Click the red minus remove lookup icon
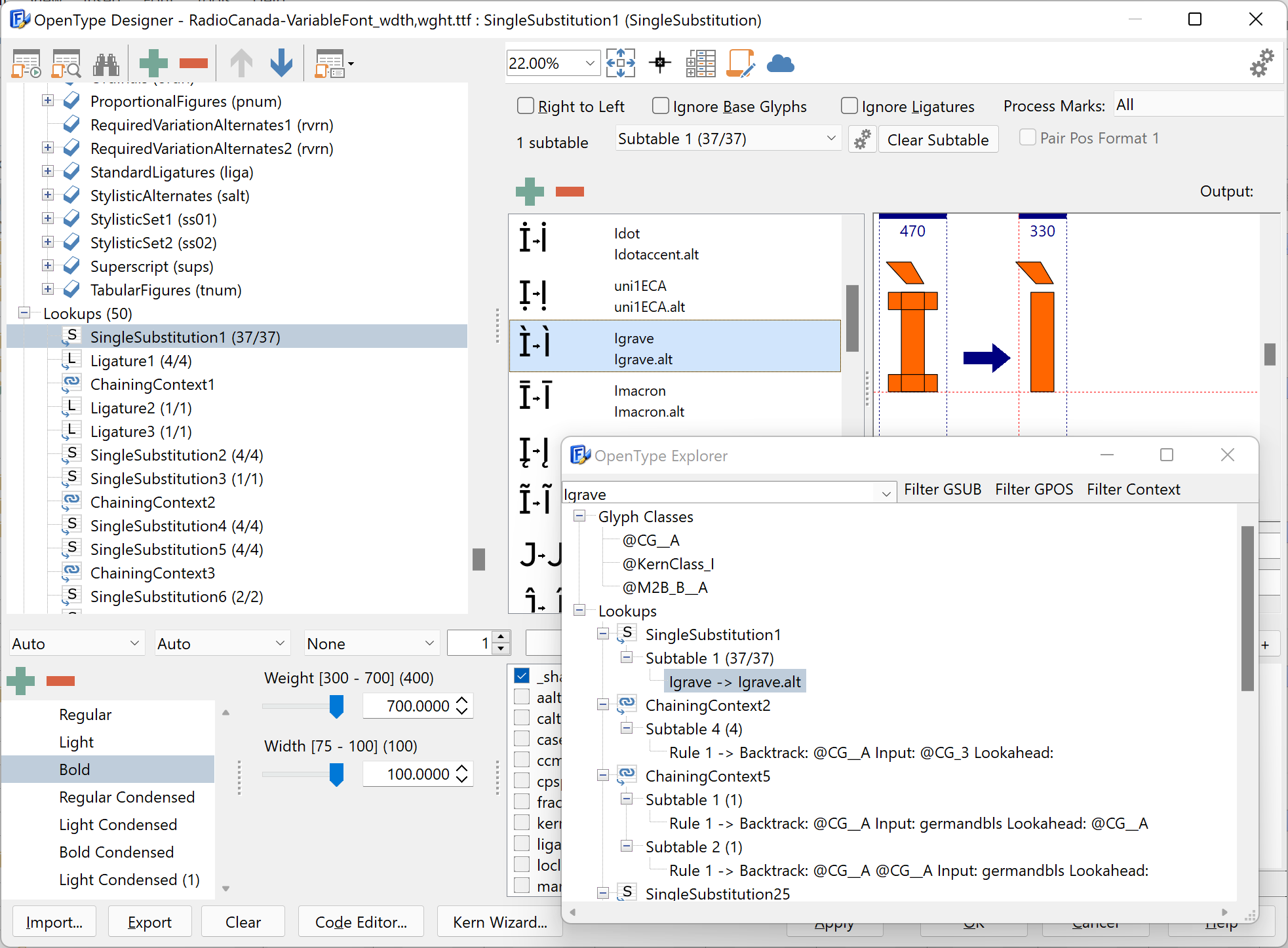The image size is (1288, 948). click(193, 64)
